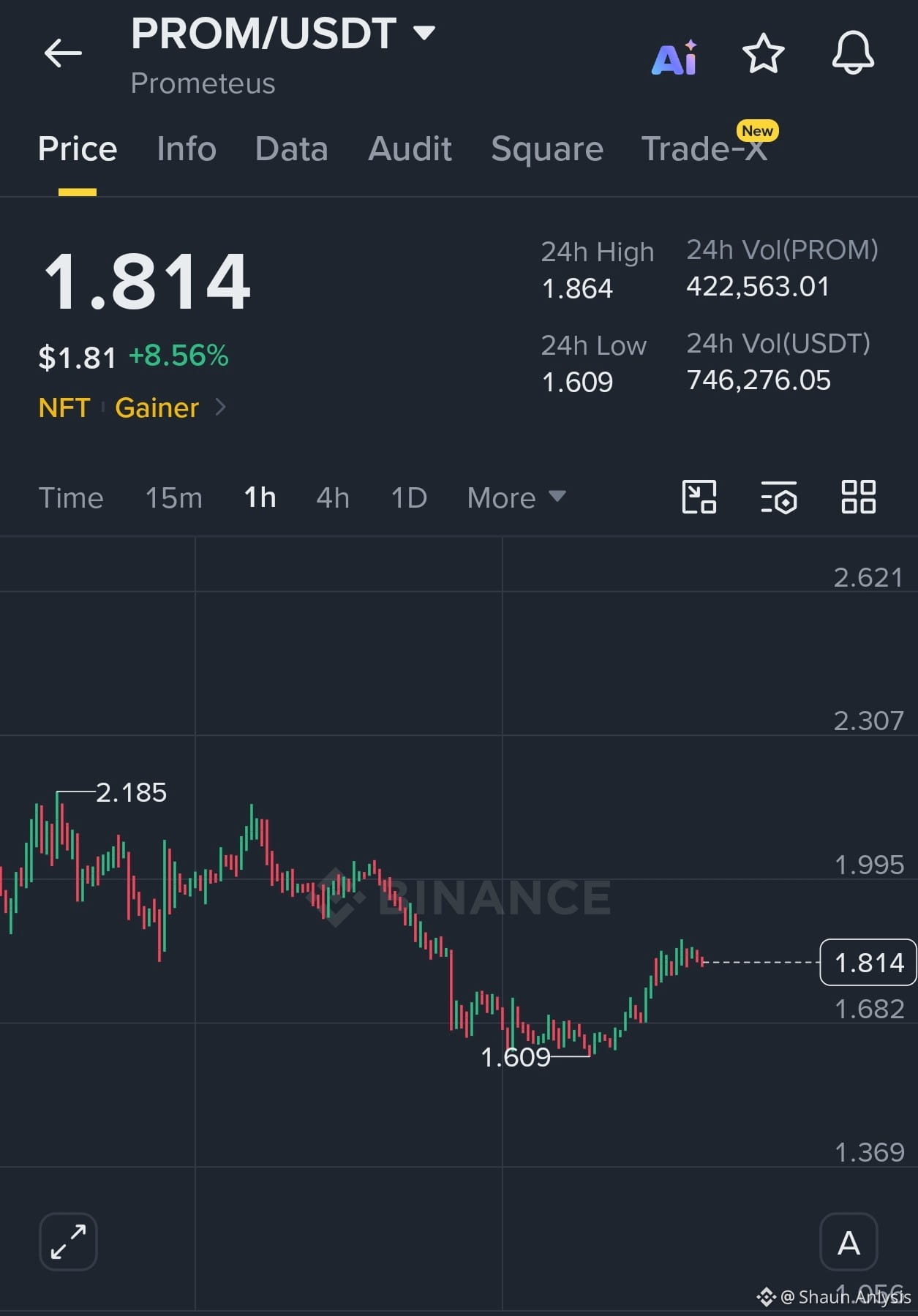Open the AI assistant icon
The image size is (918, 1316).
coord(674,57)
